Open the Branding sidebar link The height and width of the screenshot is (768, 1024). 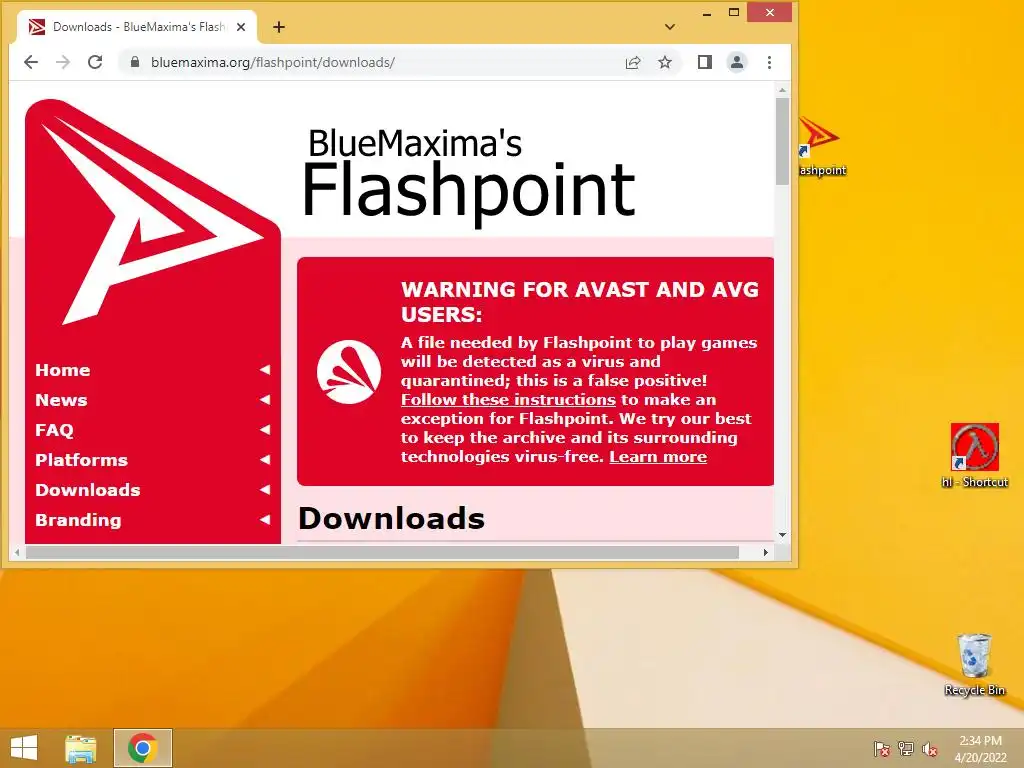[78, 520]
